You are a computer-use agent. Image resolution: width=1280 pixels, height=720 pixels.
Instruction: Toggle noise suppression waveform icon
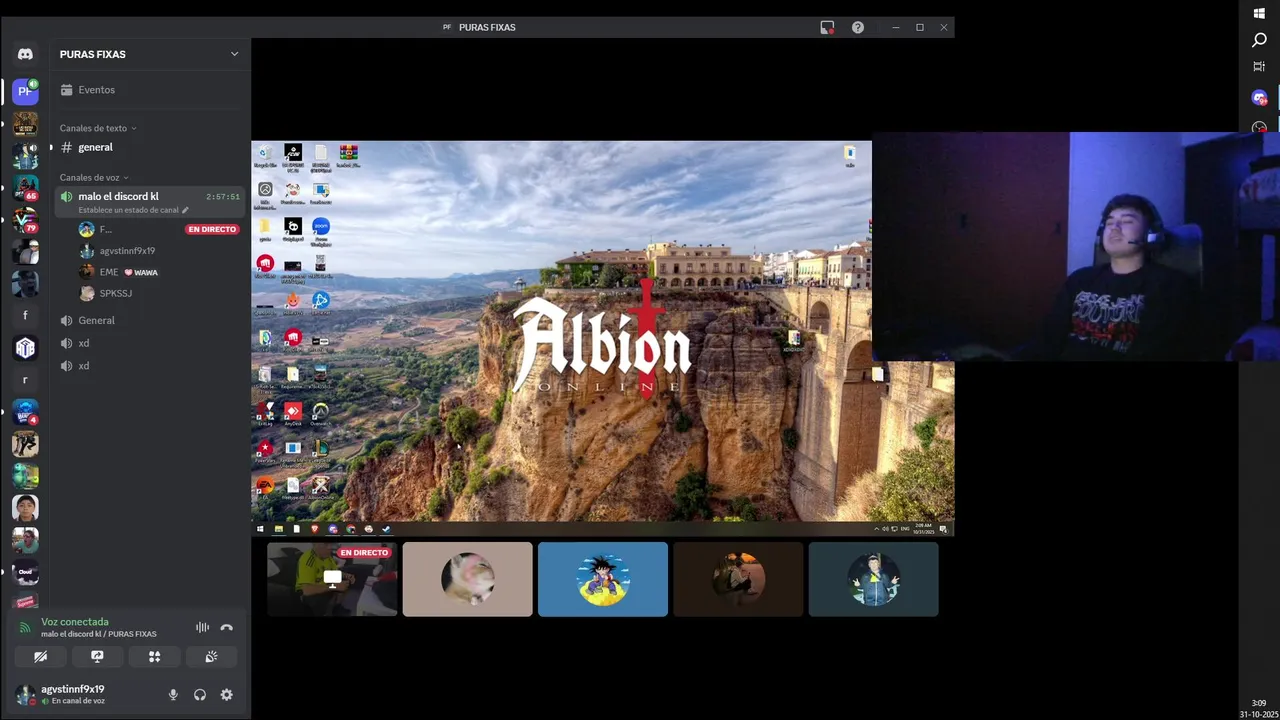click(x=202, y=627)
